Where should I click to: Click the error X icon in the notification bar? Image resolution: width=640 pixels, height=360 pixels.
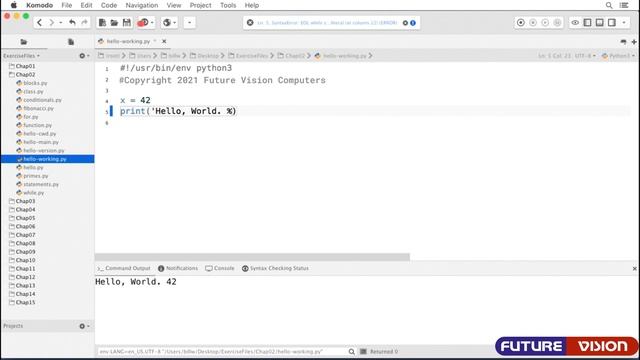click(250, 22)
